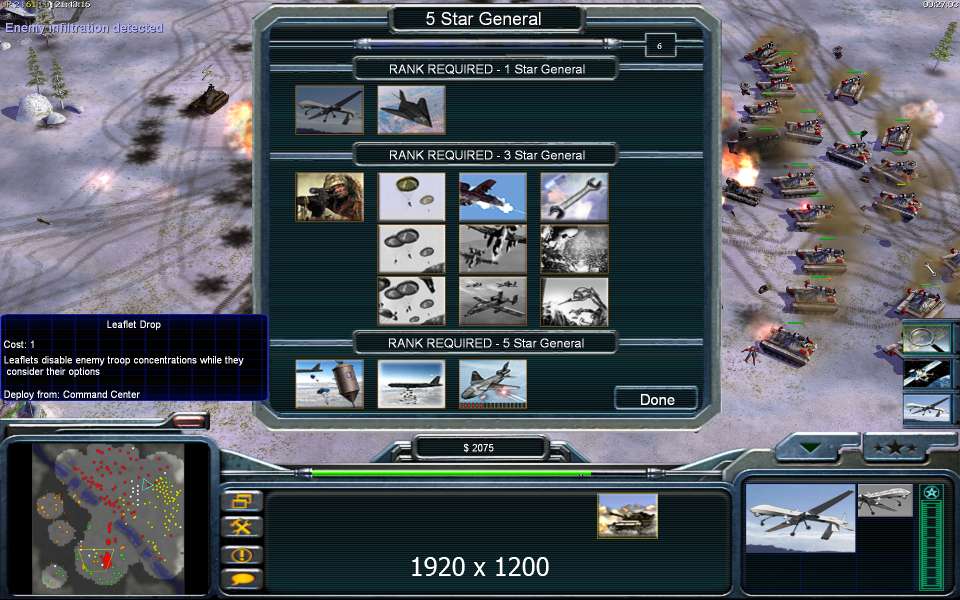The height and width of the screenshot is (600, 960).
Task: Choose the B-52 carpet bomber power icon
Action: coord(411,384)
